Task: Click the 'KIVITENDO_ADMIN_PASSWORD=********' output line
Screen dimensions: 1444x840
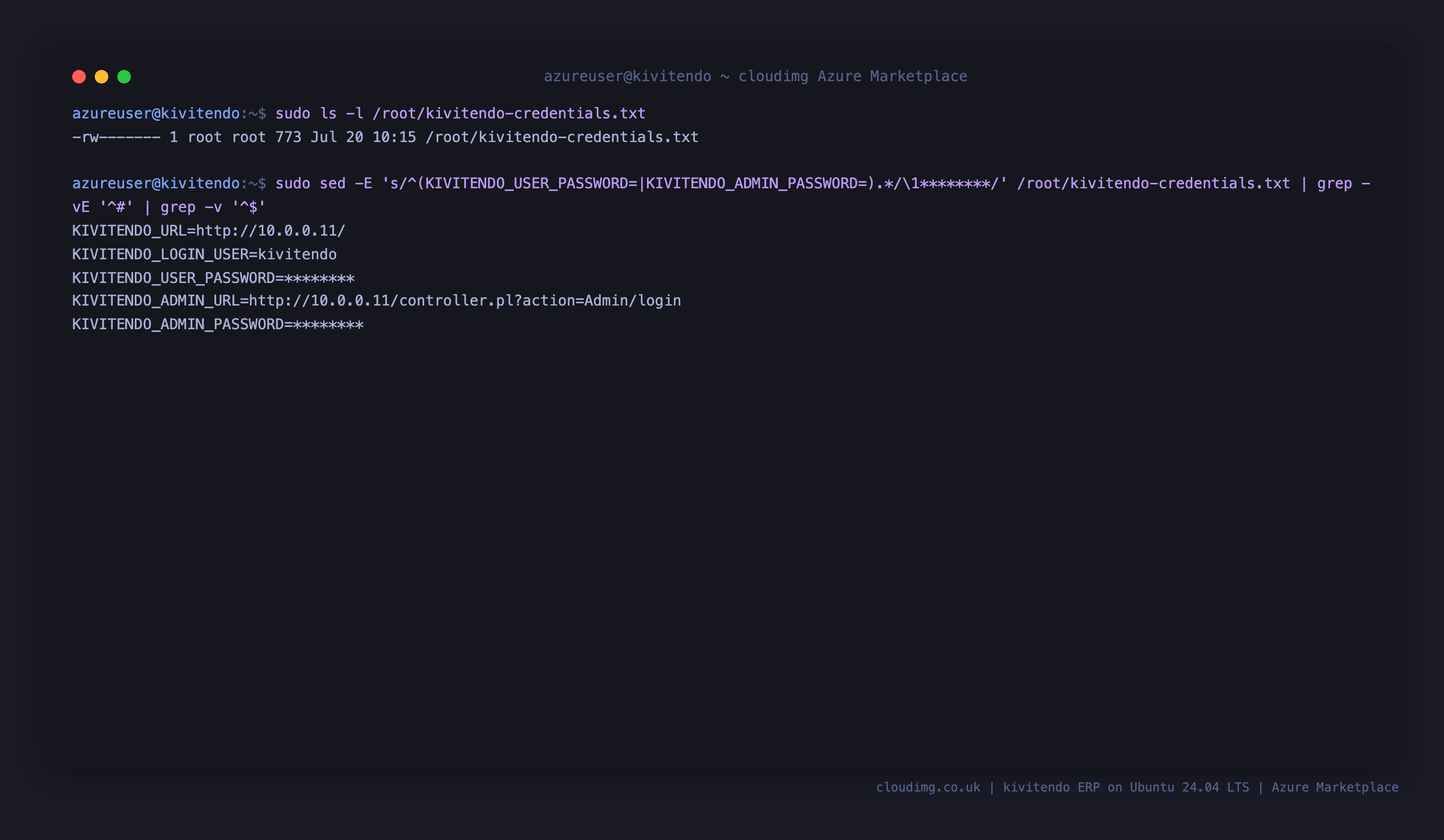Action: coord(218,324)
